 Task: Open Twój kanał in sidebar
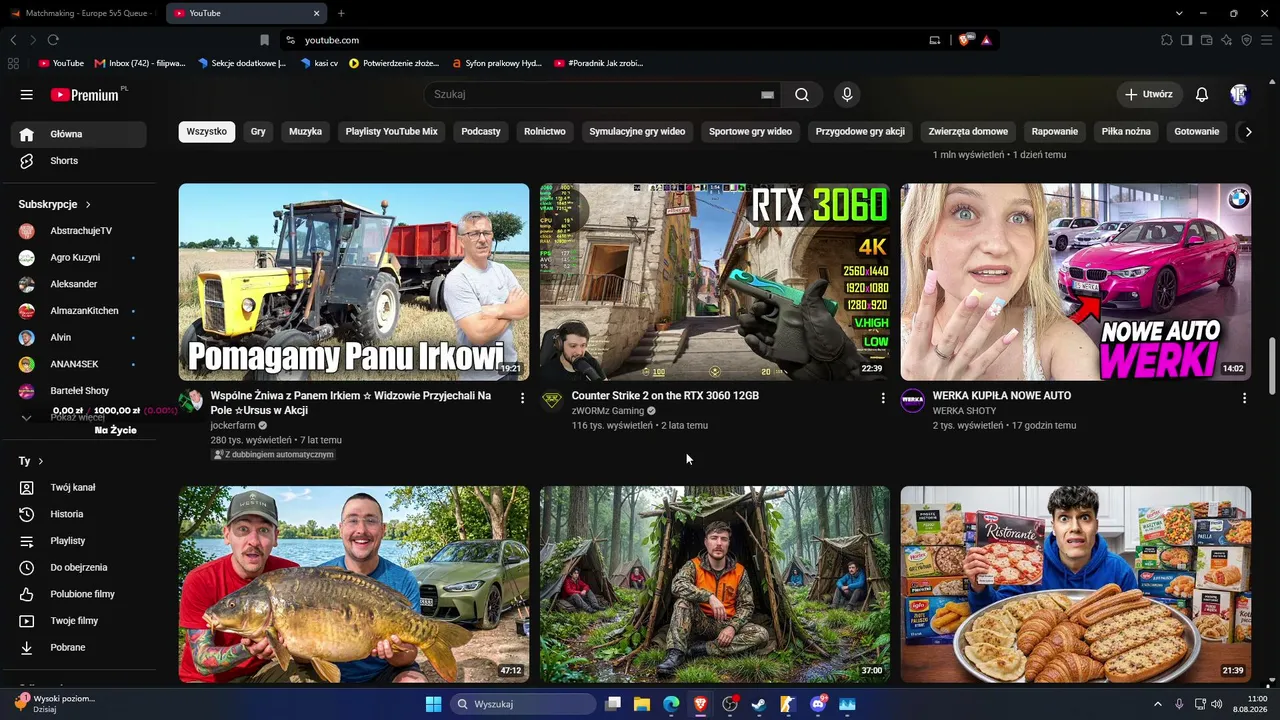point(79,487)
